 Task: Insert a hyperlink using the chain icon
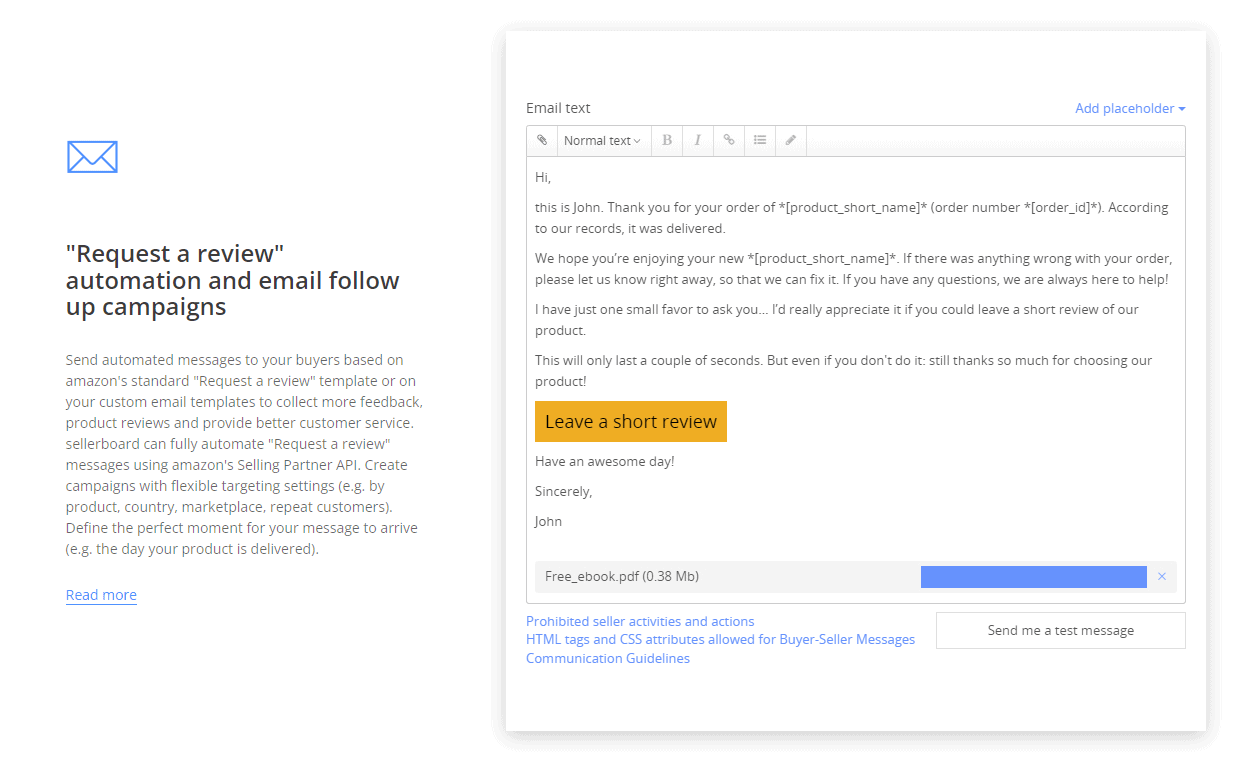729,141
